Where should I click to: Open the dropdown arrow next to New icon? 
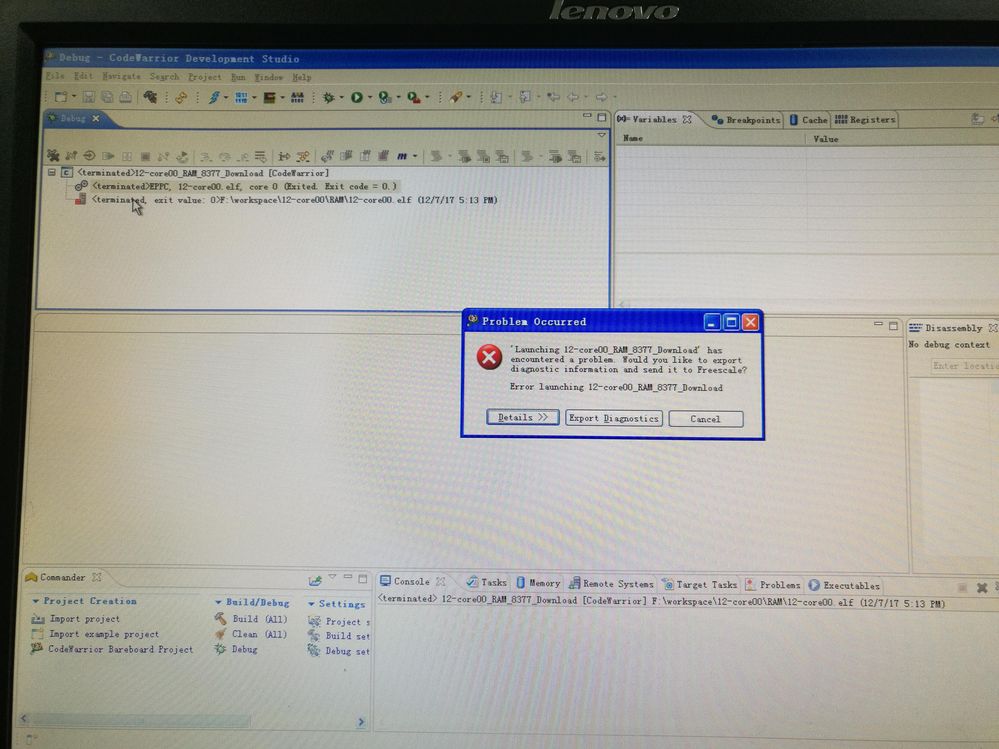tap(74, 97)
